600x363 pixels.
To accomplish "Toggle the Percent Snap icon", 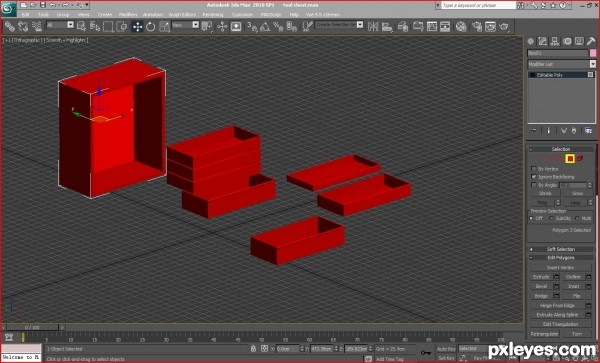I will point(278,26).
